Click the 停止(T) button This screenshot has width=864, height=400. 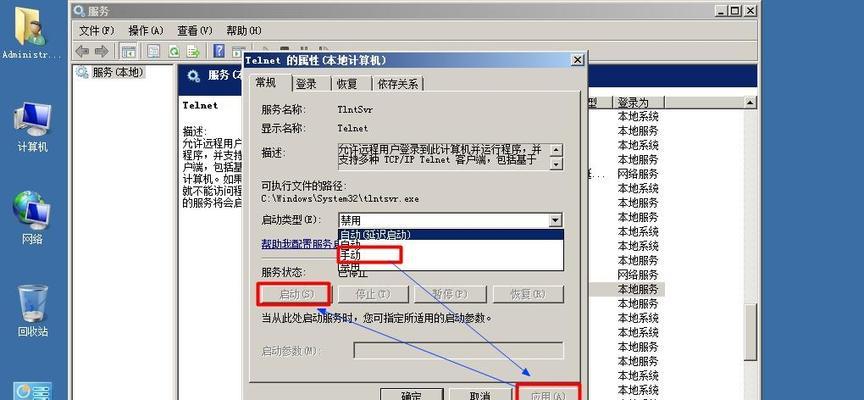click(373, 294)
